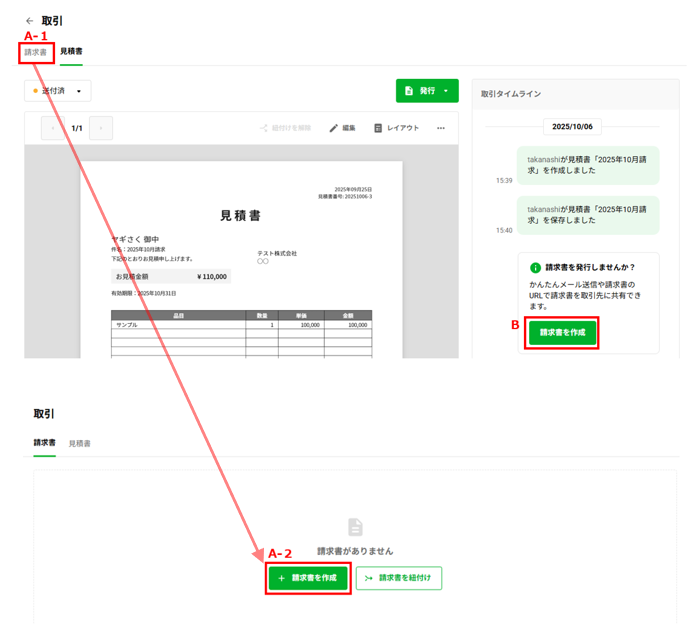Switch to the 請求書 tab in the upper screen
692x624 pixels.
(x=36, y=53)
